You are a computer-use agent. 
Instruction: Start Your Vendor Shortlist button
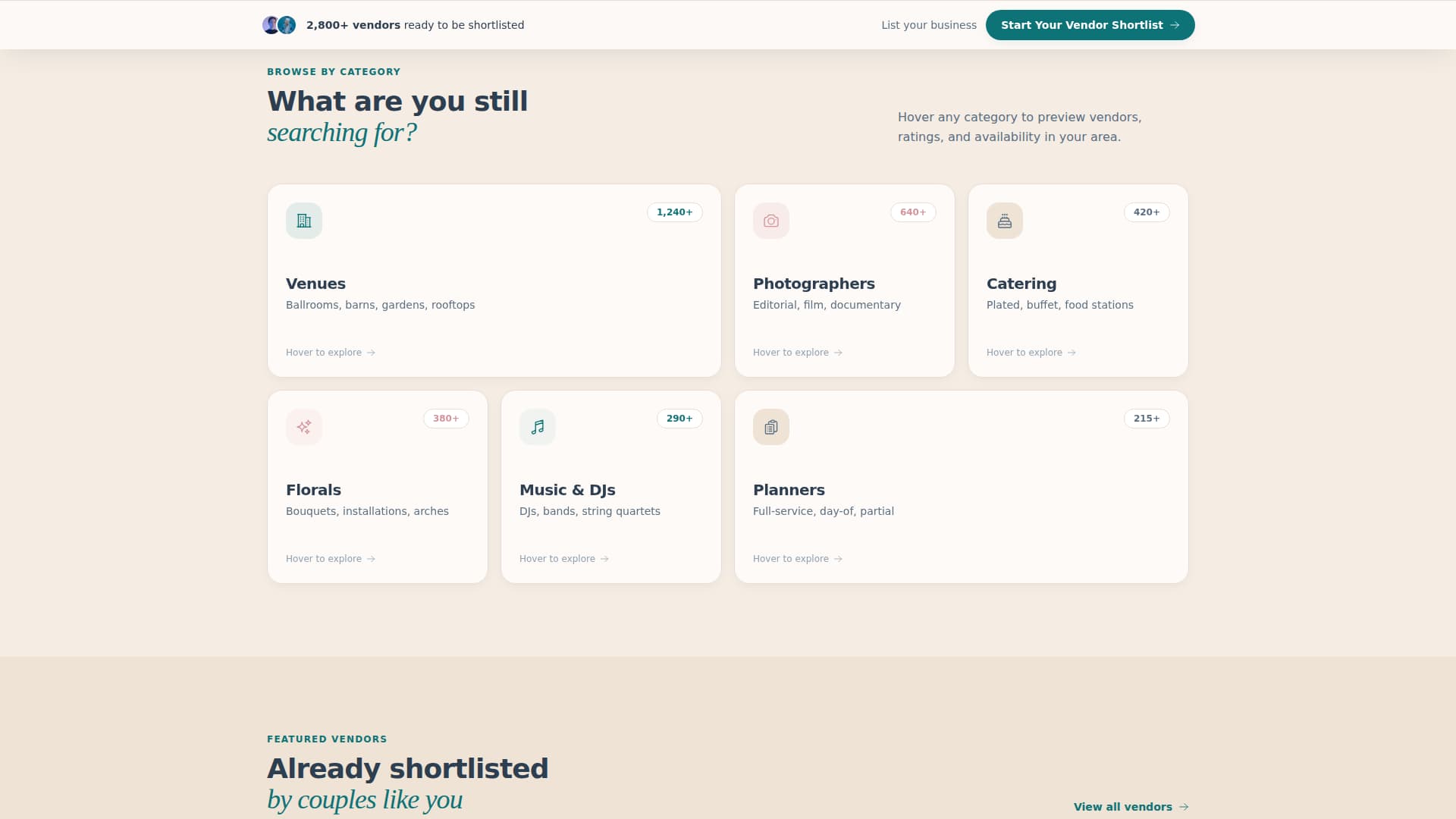pos(1090,25)
